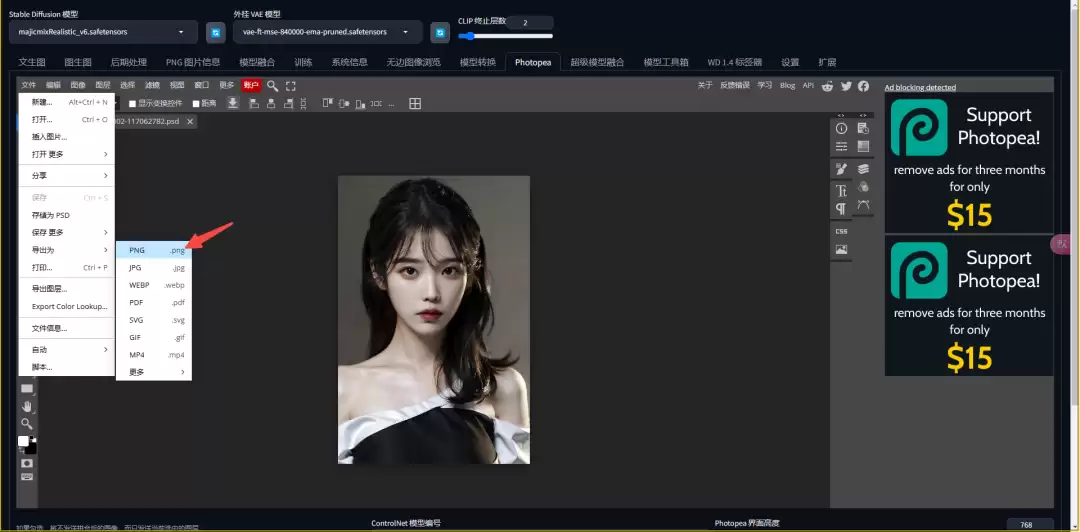
Task: Click the Ad blocking detected link
Action: click(920, 88)
